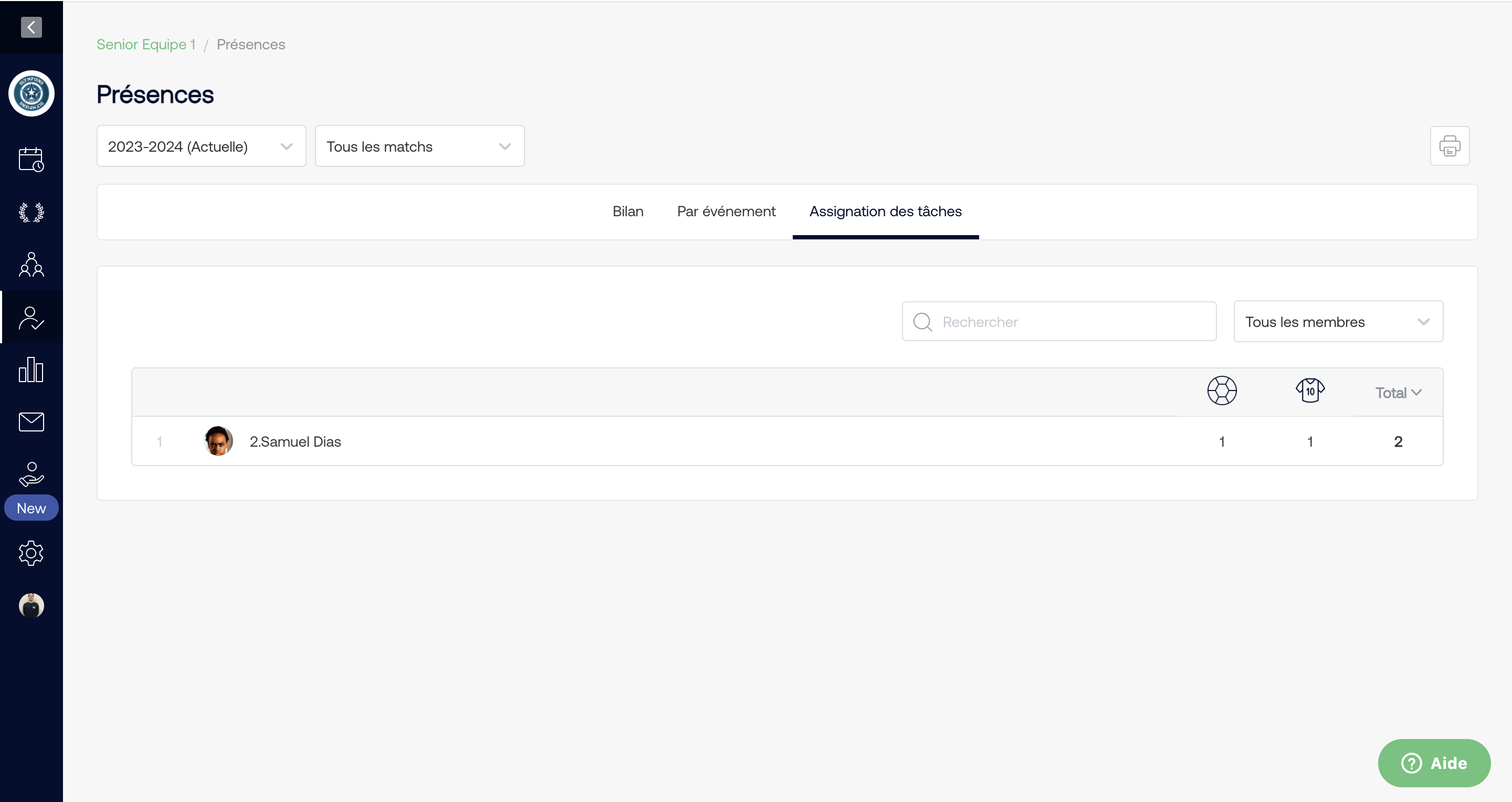Click the soccer ball column header icon
This screenshot has height=802, width=1512.
[1222, 391]
